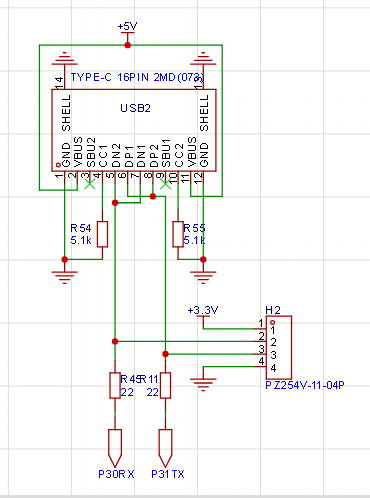Select the R55 resistor symbol
Viewport: 370px width, 498px height.
click(178, 234)
